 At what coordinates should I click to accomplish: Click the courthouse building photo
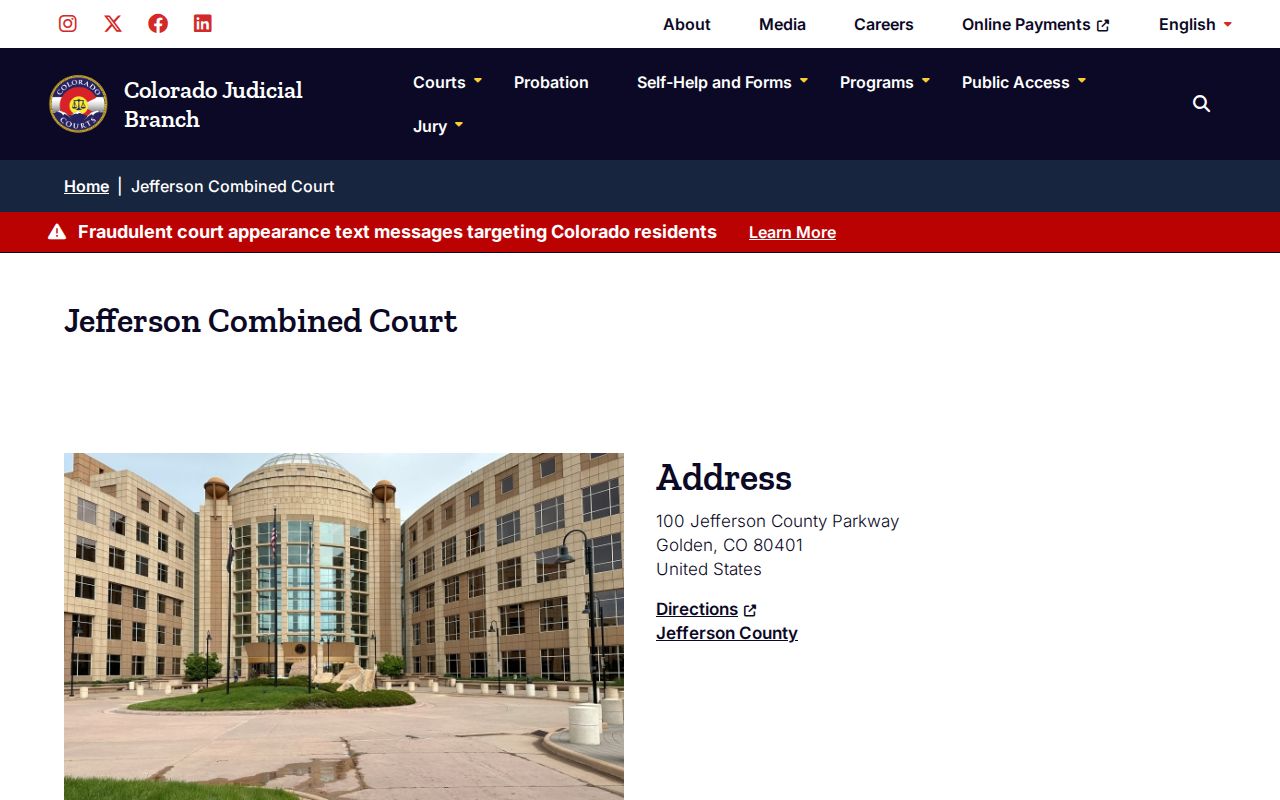click(x=344, y=626)
